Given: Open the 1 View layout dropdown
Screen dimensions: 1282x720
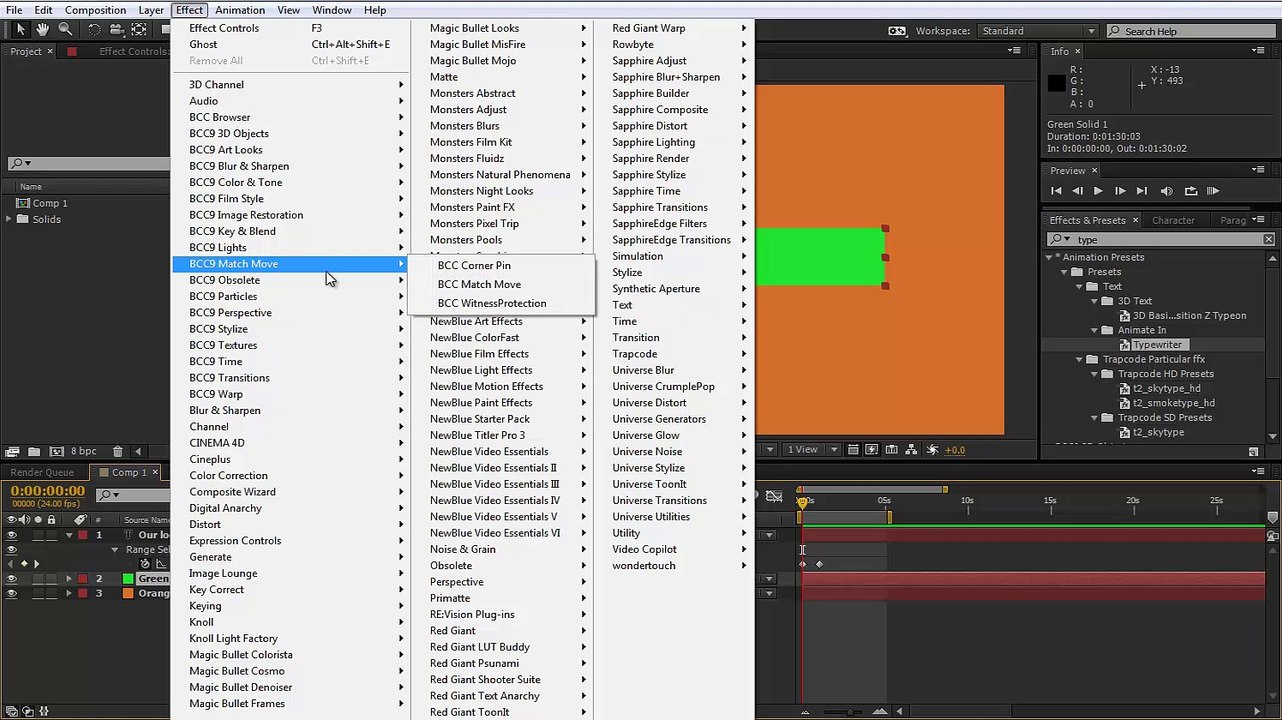Looking at the screenshot, I should tap(812, 450).
